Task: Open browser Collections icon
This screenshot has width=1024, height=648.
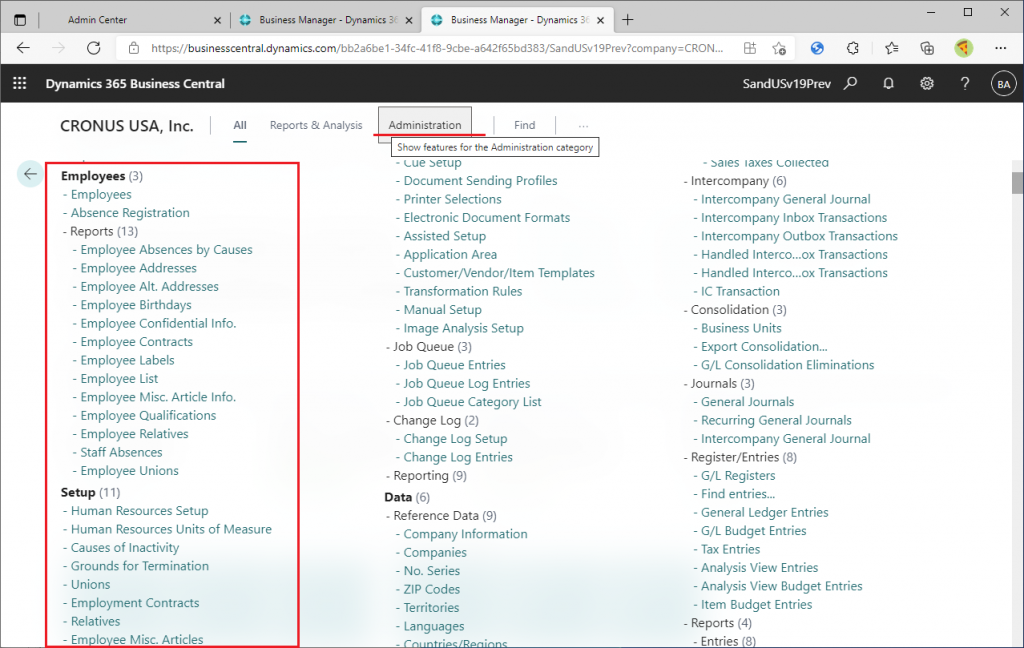Action: point(927,48)
